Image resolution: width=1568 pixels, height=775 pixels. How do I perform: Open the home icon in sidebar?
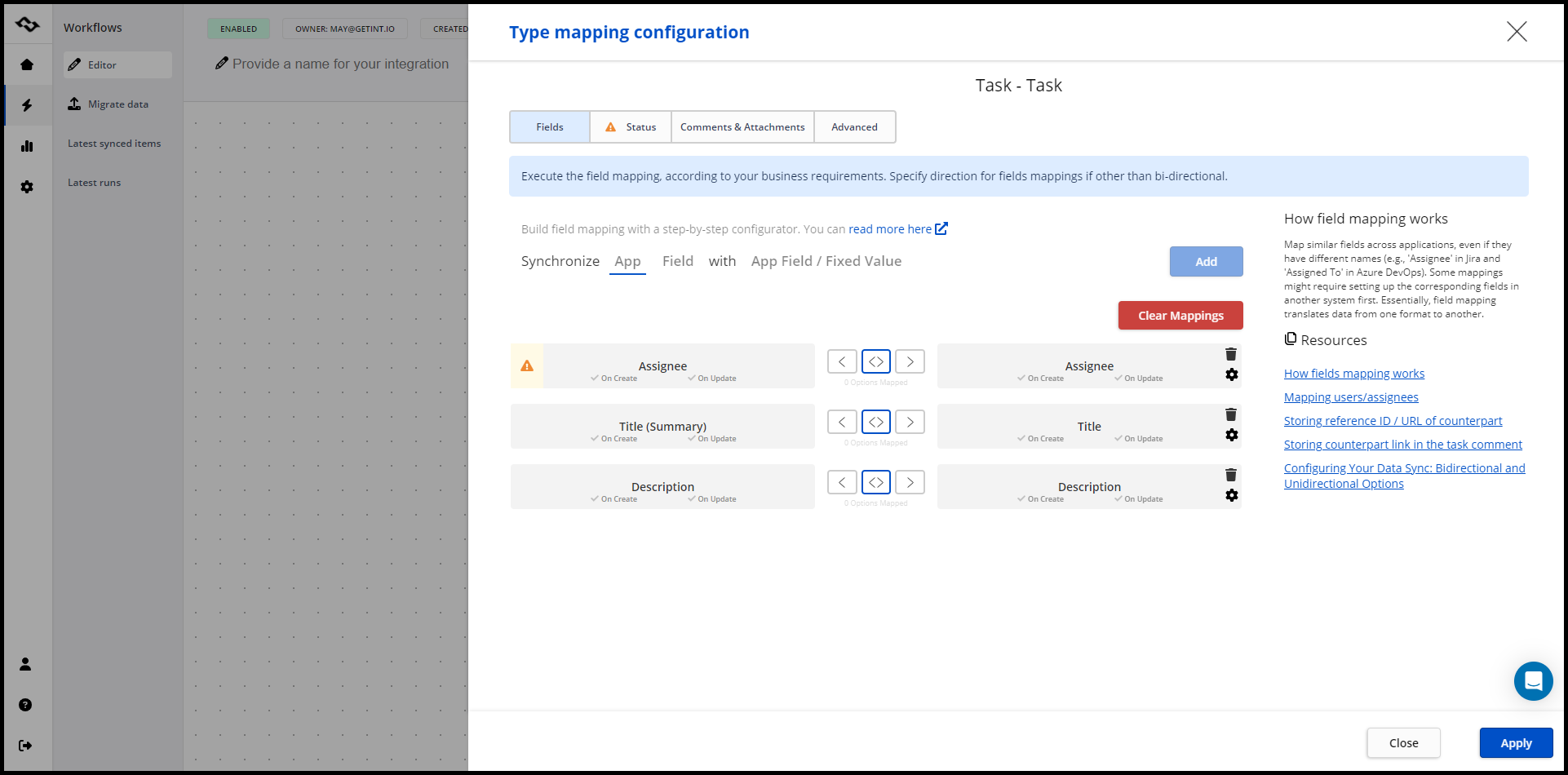[x=27, y=64]
